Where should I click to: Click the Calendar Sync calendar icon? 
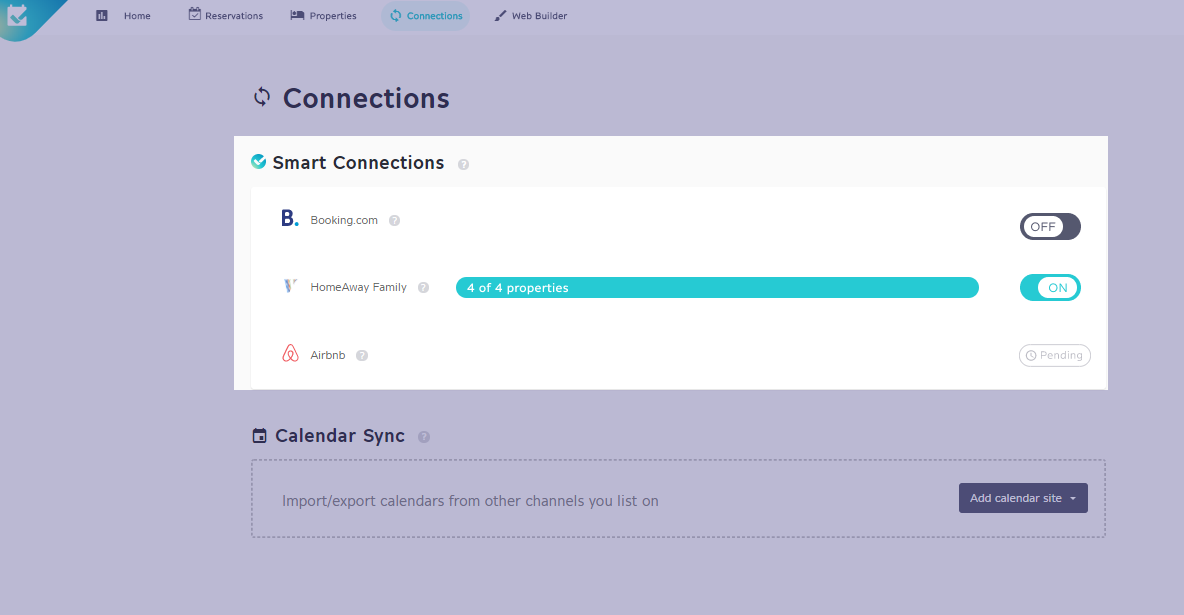(259, 435)
